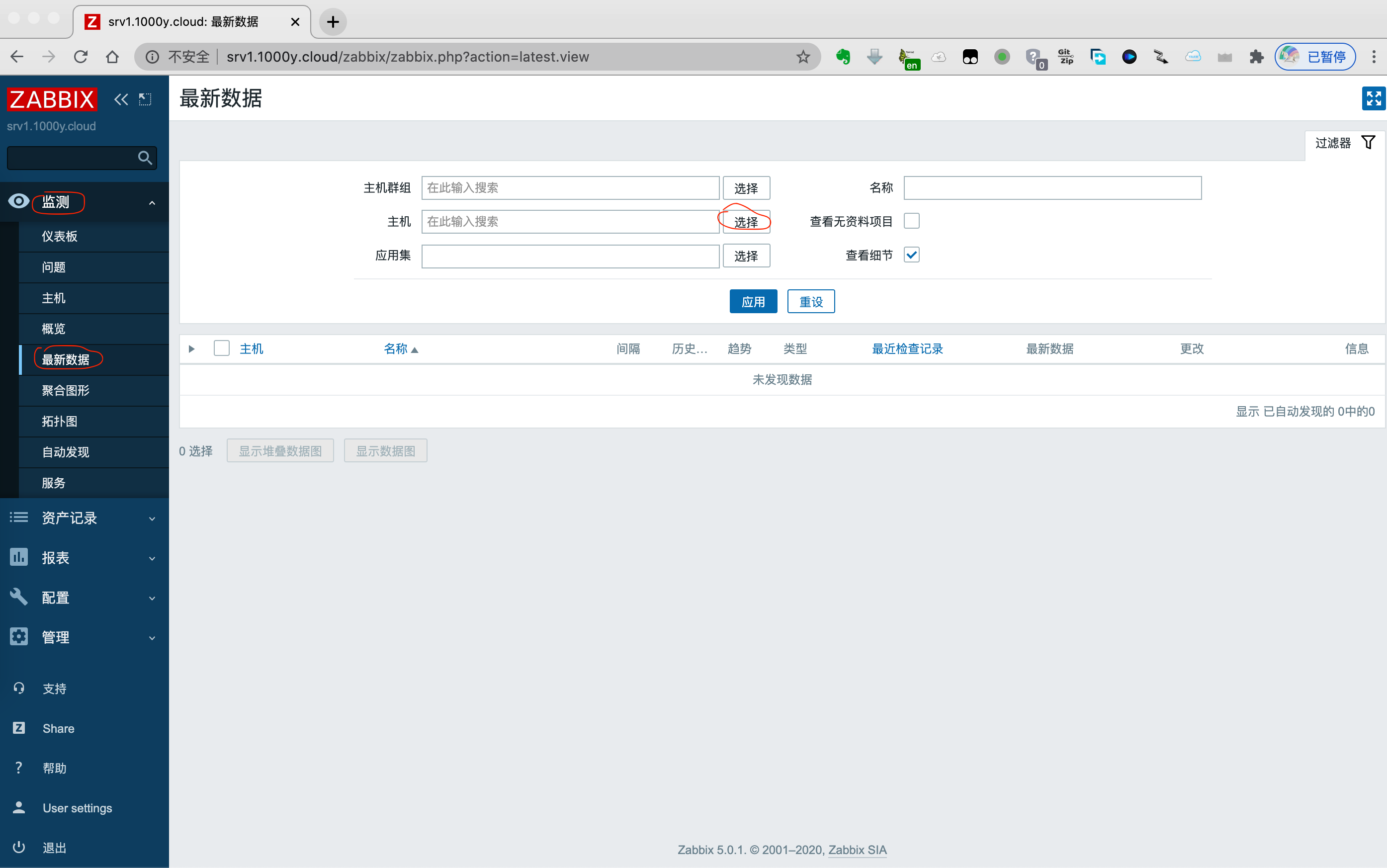Collapse the sidebar with double-arrow icon
1387x868 pixels.
click(x=121, y=99)
